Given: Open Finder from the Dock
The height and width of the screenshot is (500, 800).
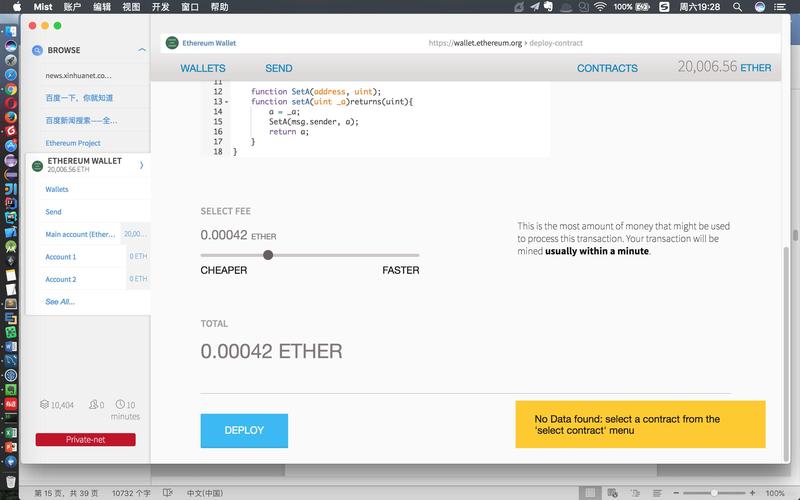Looking at the screenshot, I should click(x=11, y=32).
